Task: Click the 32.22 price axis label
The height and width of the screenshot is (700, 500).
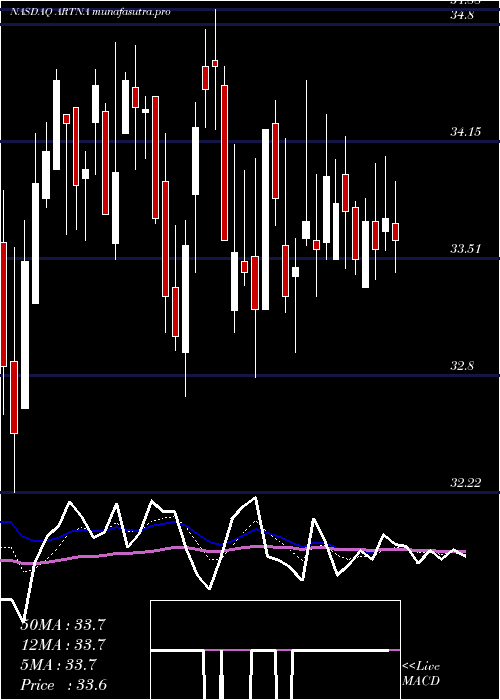Action: [x=466, y=483]
